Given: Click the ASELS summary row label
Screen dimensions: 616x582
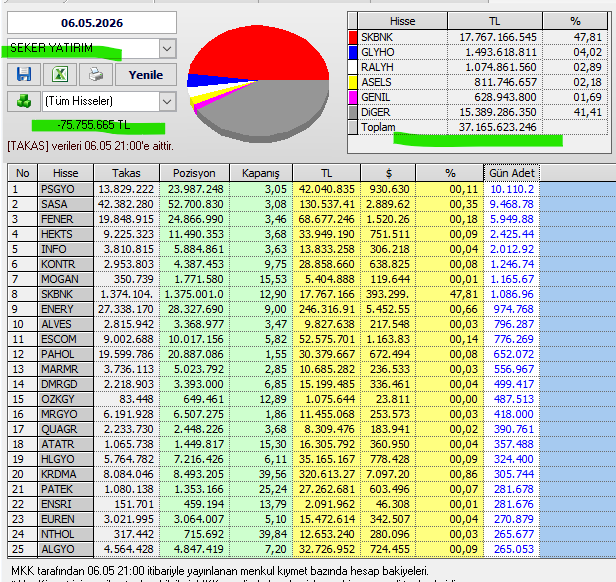Looking at the screenshot, I should click(376, 82).
